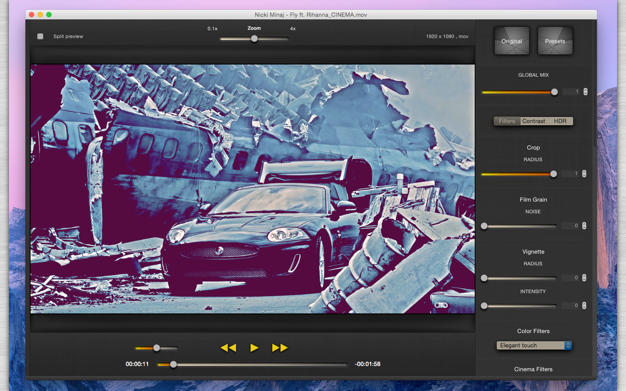Image resolution: width=626 pixels, height=391 pixels.
Task: Switch to the Filters tab
Action: [507, 121]
